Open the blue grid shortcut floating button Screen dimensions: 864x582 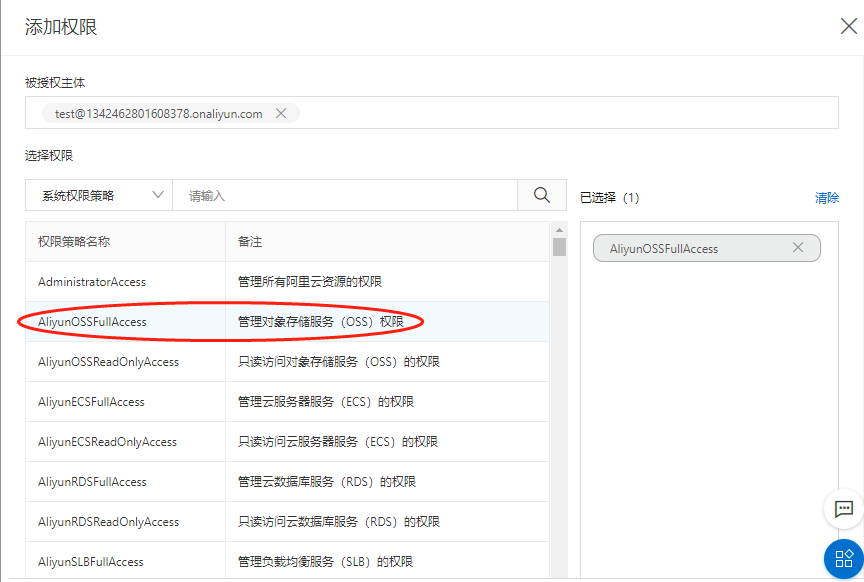click(844, 559)
